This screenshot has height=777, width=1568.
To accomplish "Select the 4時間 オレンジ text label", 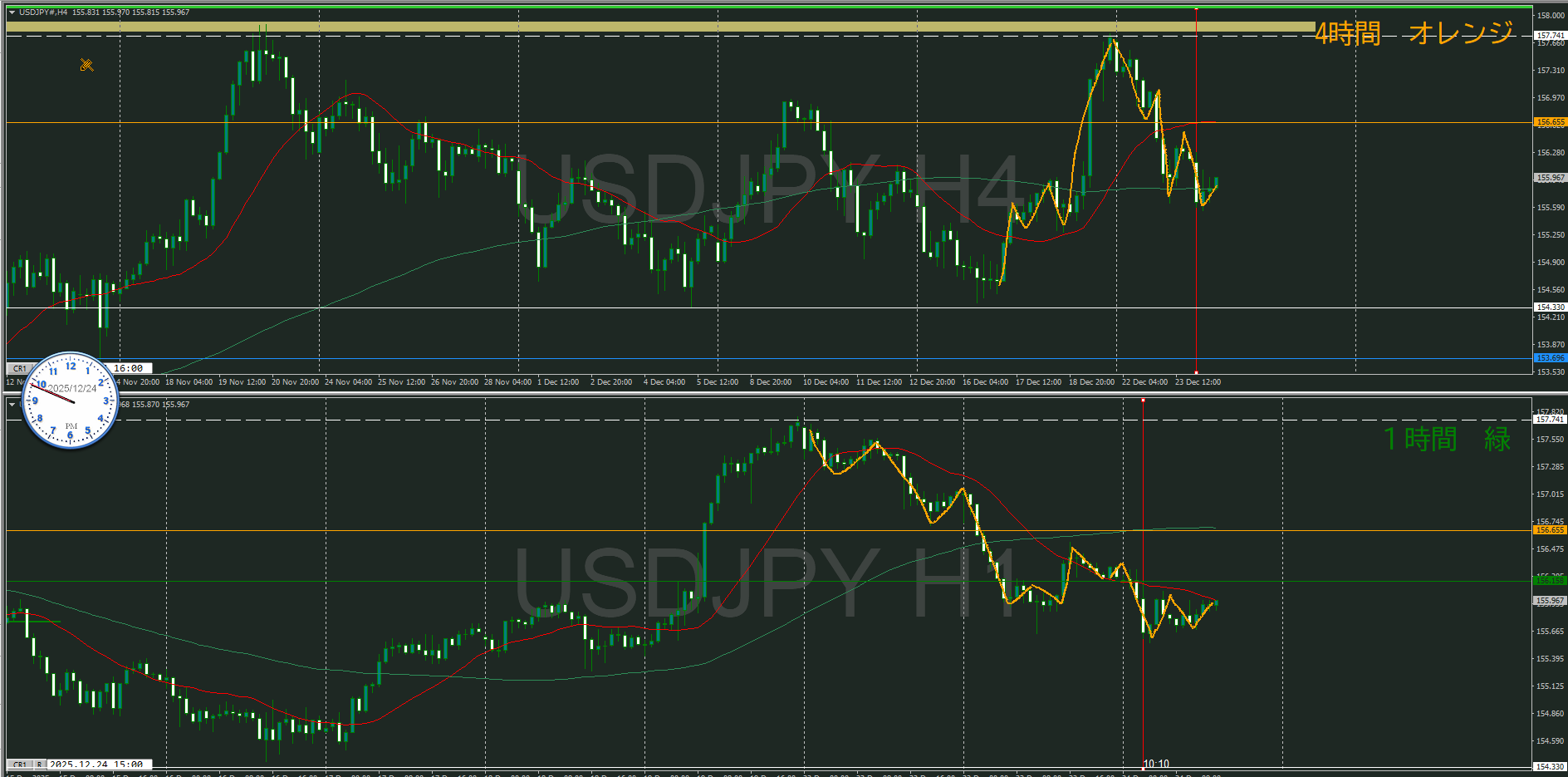I will [1414, 33].
